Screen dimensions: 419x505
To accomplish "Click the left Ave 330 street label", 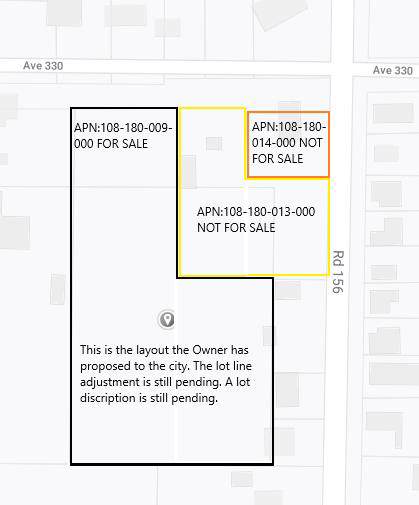I will (43, 66).
